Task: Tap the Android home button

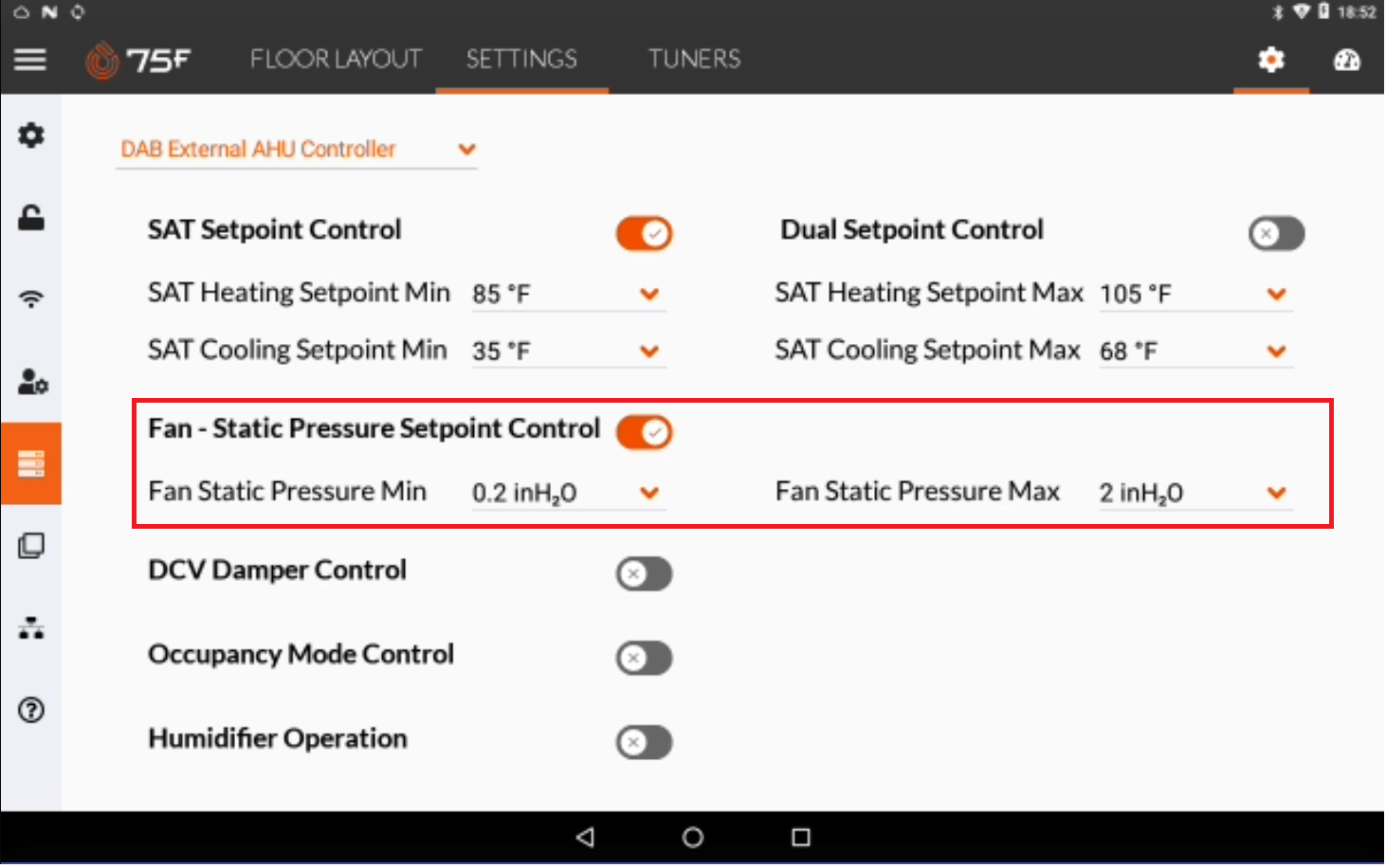Action: click(x=692, y=838)
